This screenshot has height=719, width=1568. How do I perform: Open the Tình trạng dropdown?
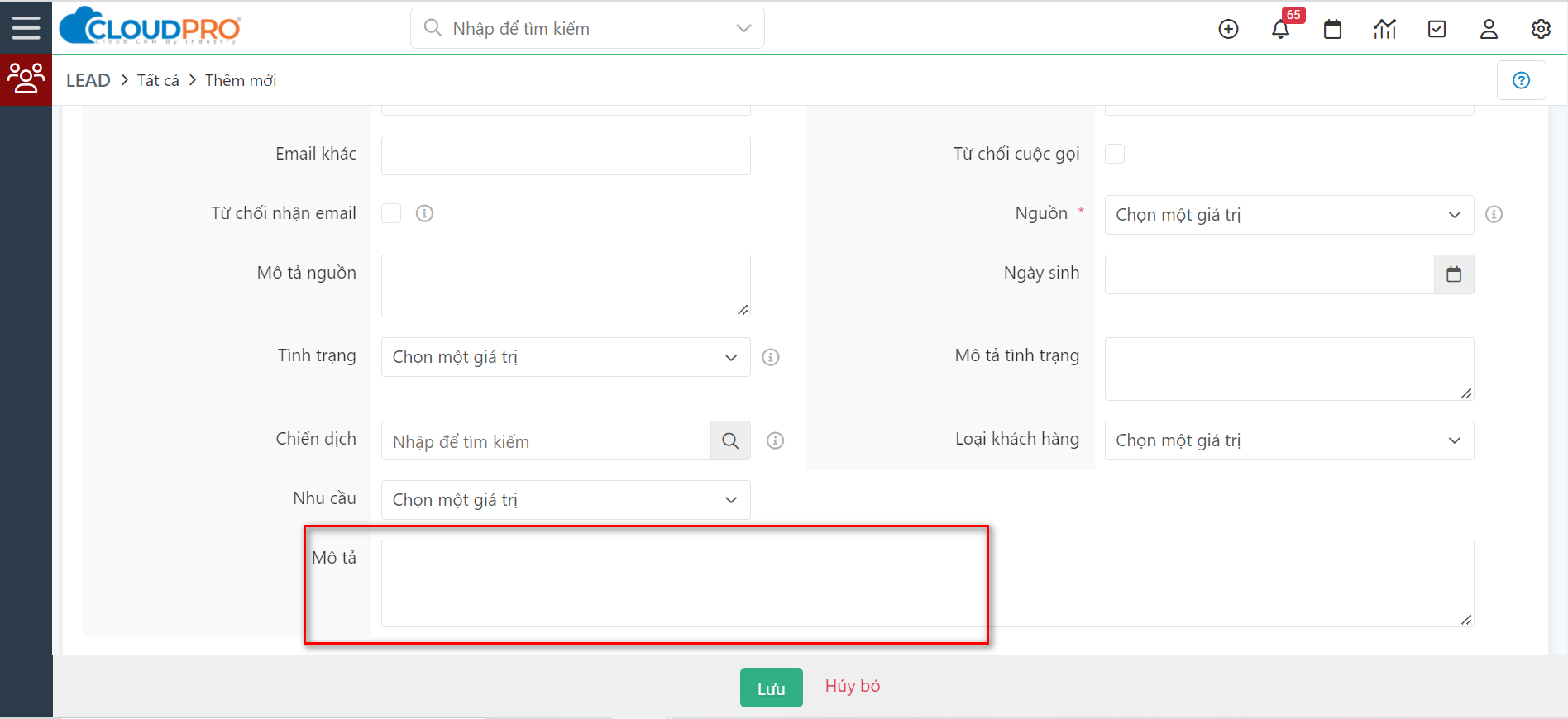tap(566, 357)
